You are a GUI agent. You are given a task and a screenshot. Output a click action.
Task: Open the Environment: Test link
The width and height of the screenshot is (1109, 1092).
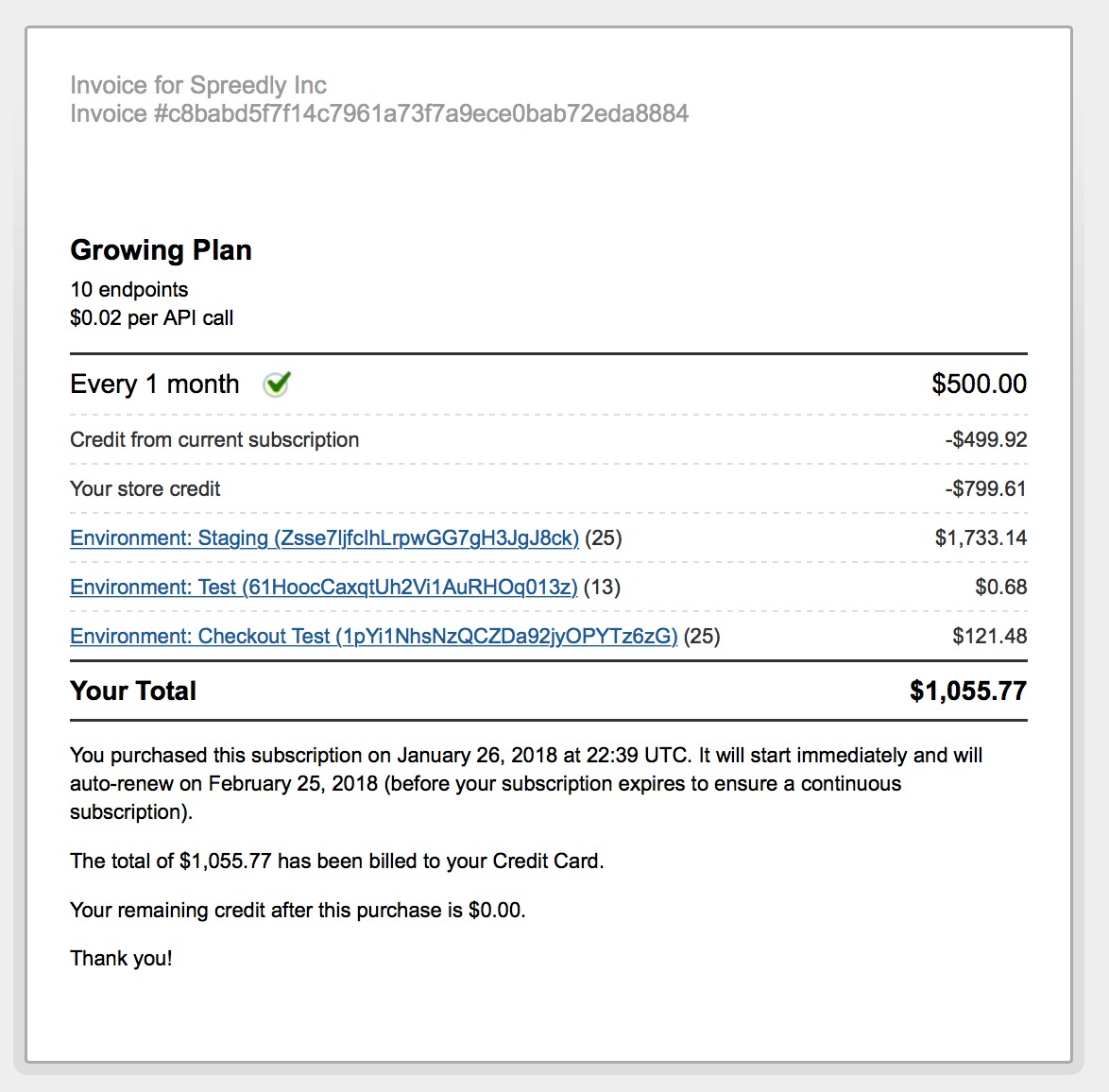coord(323,587)
